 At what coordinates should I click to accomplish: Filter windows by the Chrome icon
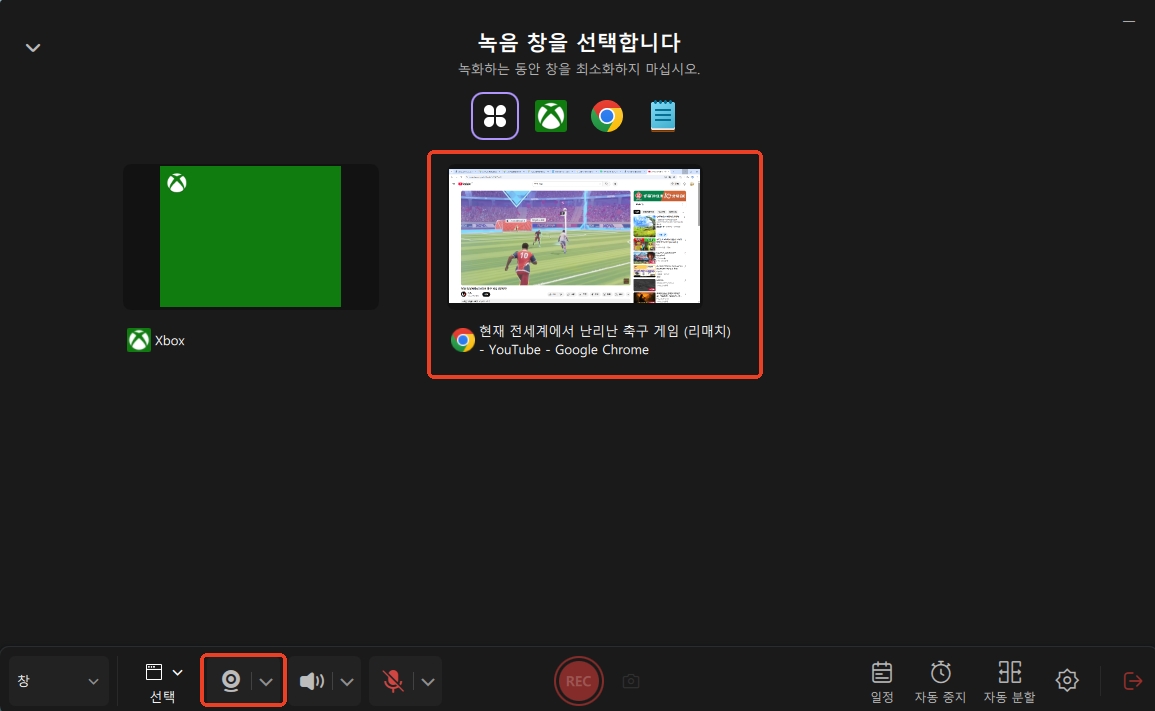pyautogui.click(x=607, y=115)
